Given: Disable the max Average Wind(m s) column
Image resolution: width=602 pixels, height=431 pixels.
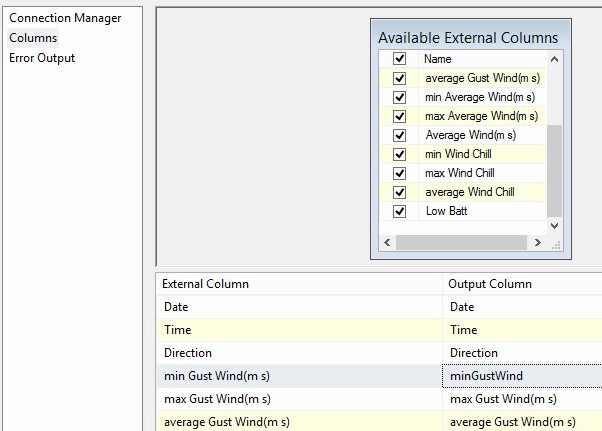Looking at the screenshot, I should click(400, 116).
